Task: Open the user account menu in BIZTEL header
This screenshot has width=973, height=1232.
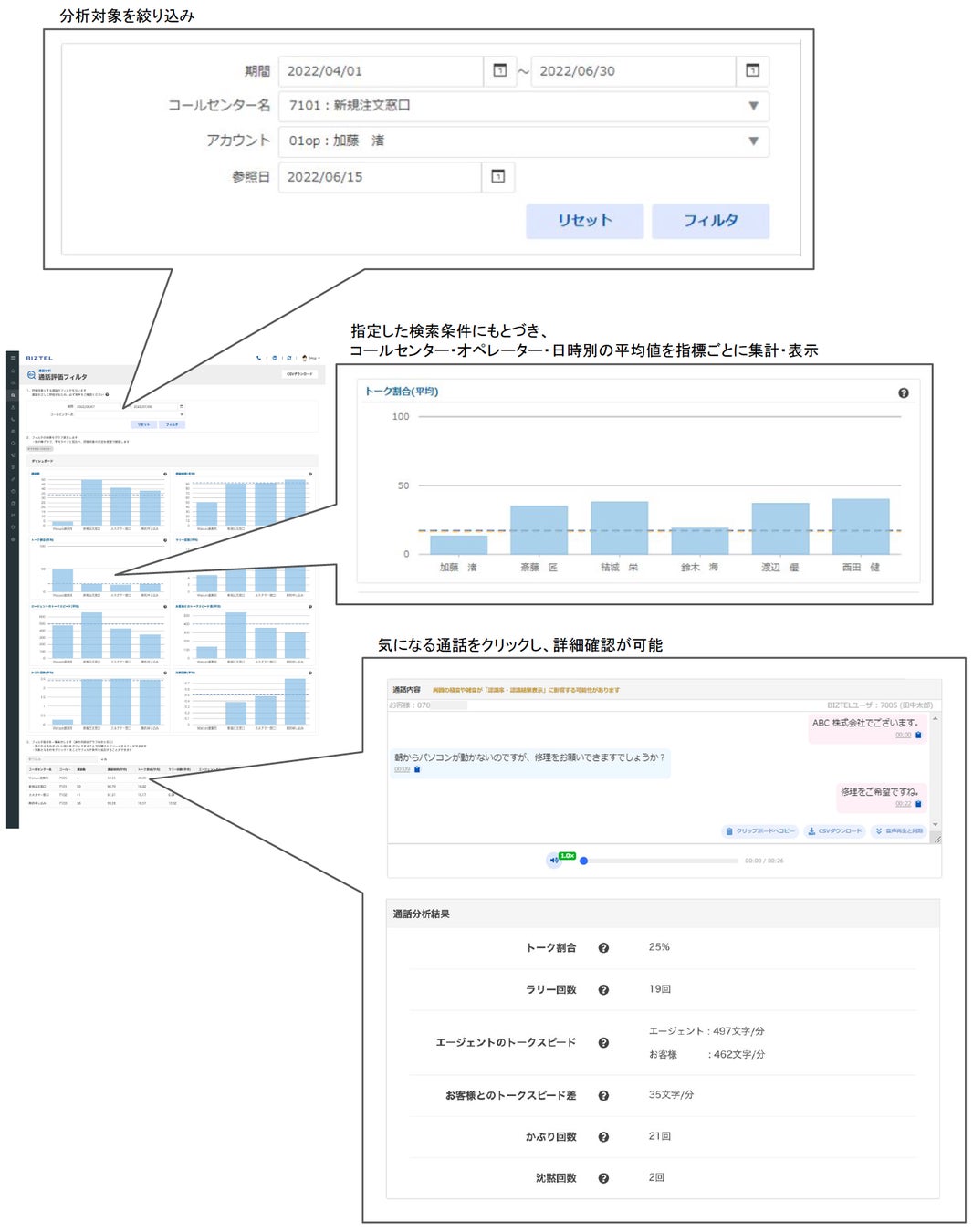Action: (x=310, y=358)
